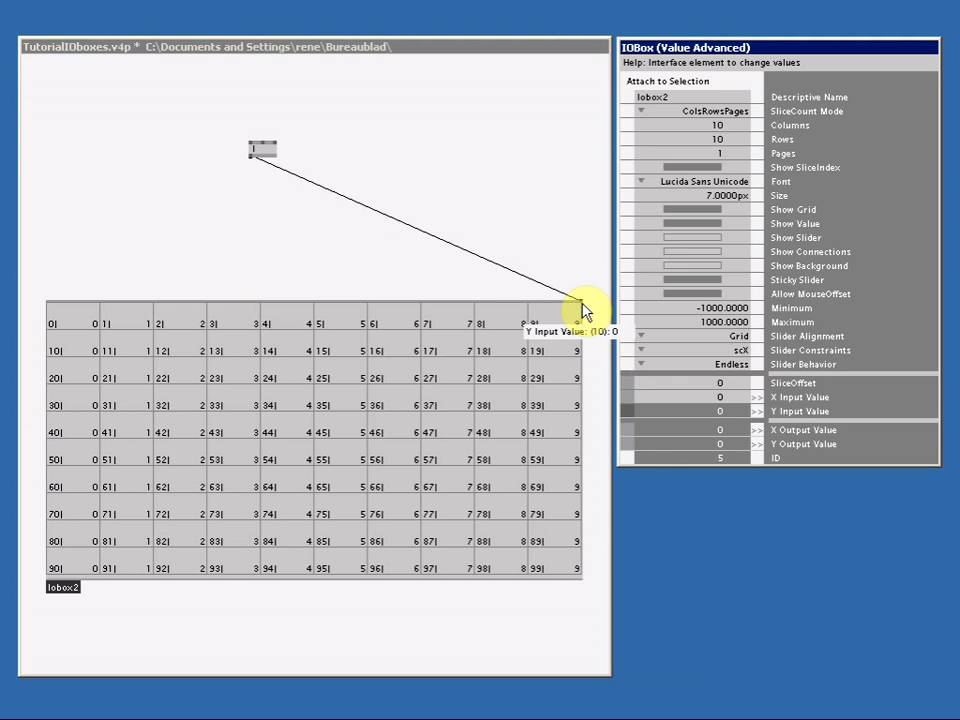Open the Font dropdown showing Lucida Sans Unicode
Screen dimensions: 960x720
tap(692, 181)
